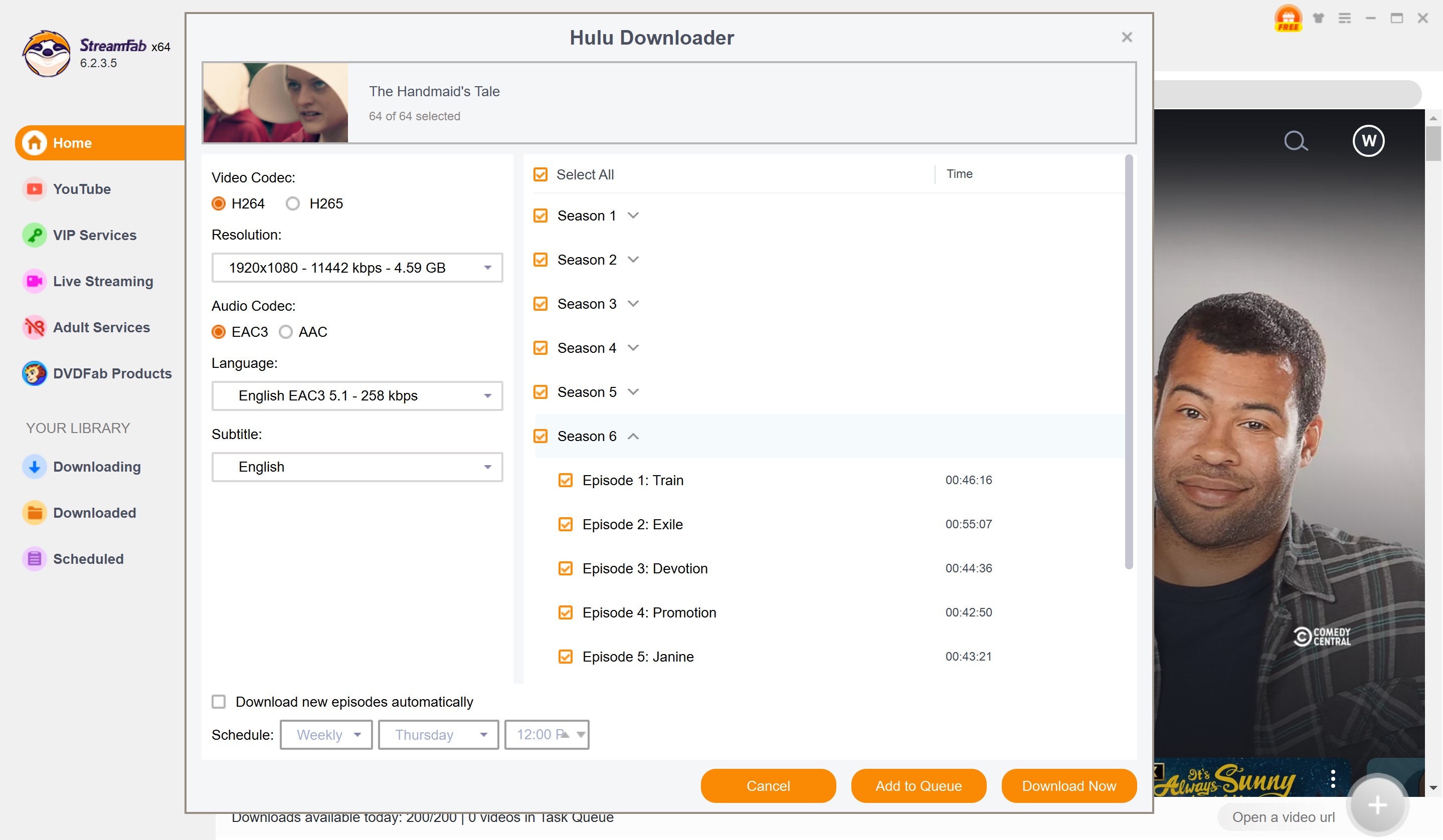Open the Language dropdown
The image size is (1443, 840).
click(x=357, y=396)
